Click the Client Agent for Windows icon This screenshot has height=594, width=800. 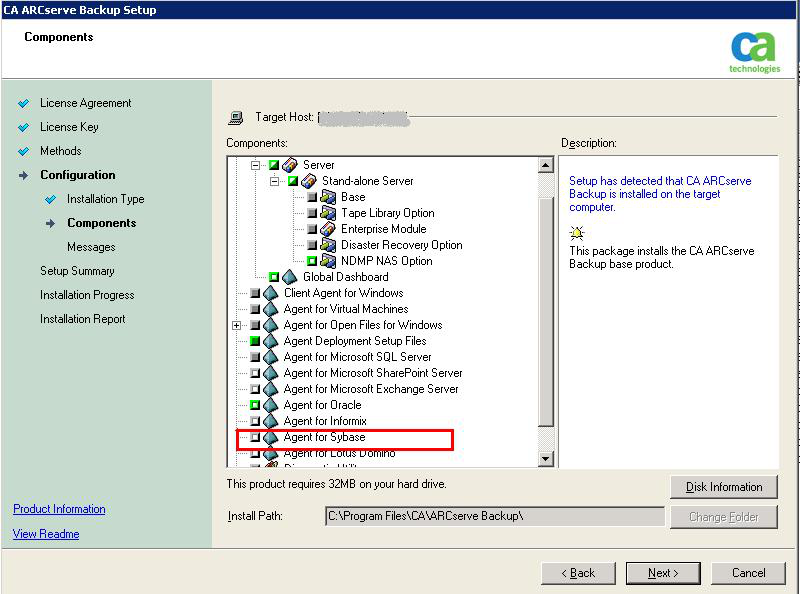[270, 293]
